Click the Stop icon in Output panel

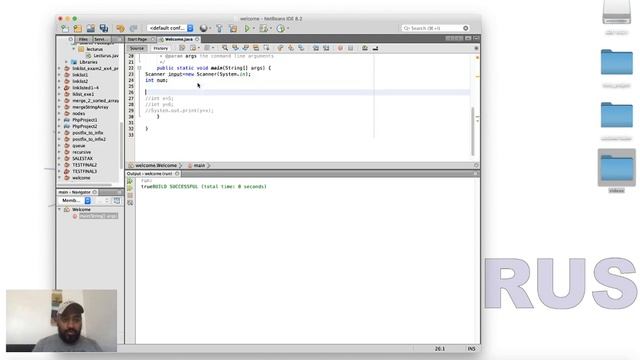(130, 196)
